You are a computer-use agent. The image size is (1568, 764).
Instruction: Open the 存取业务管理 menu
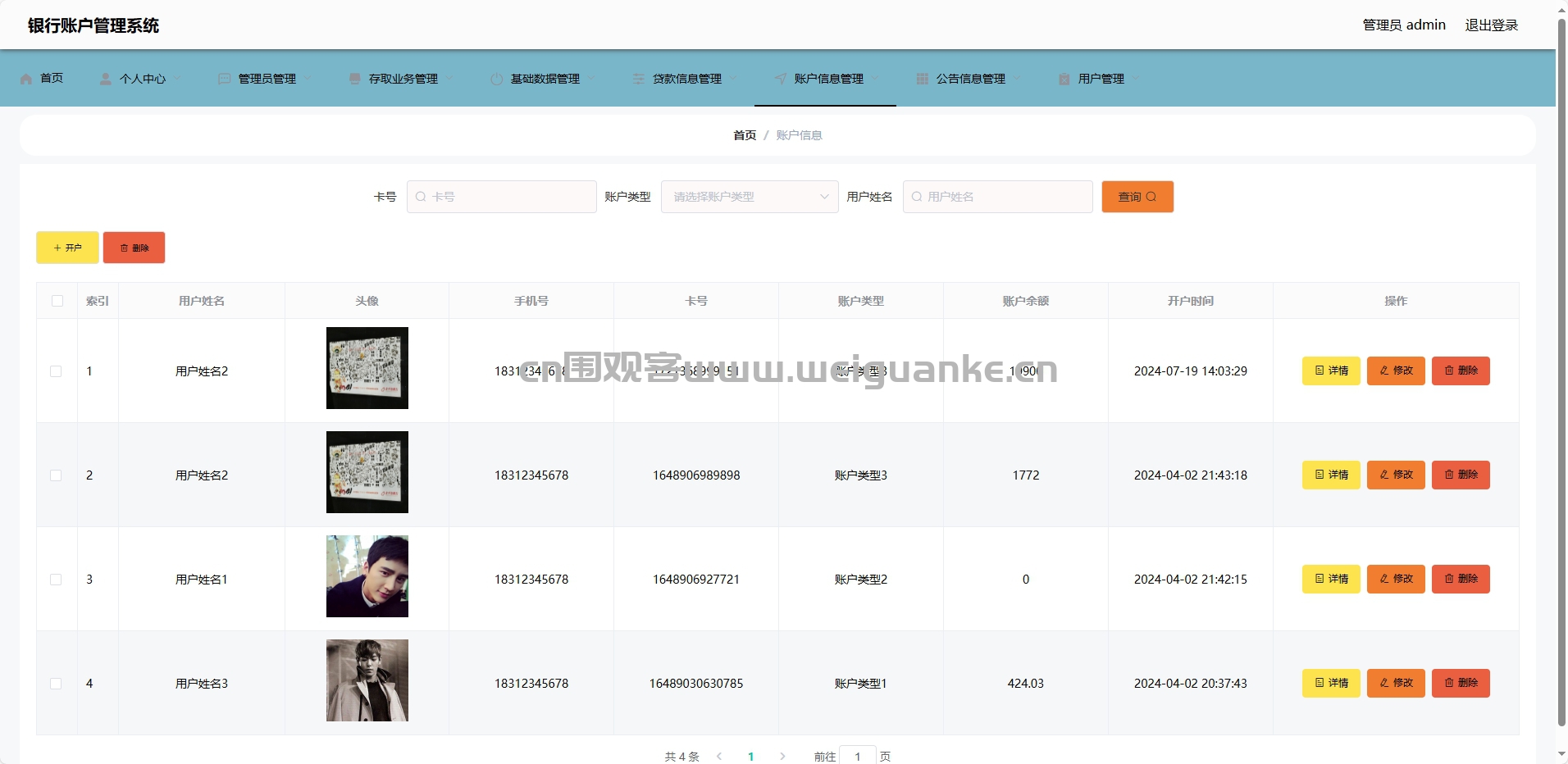[x=401, y=79]
